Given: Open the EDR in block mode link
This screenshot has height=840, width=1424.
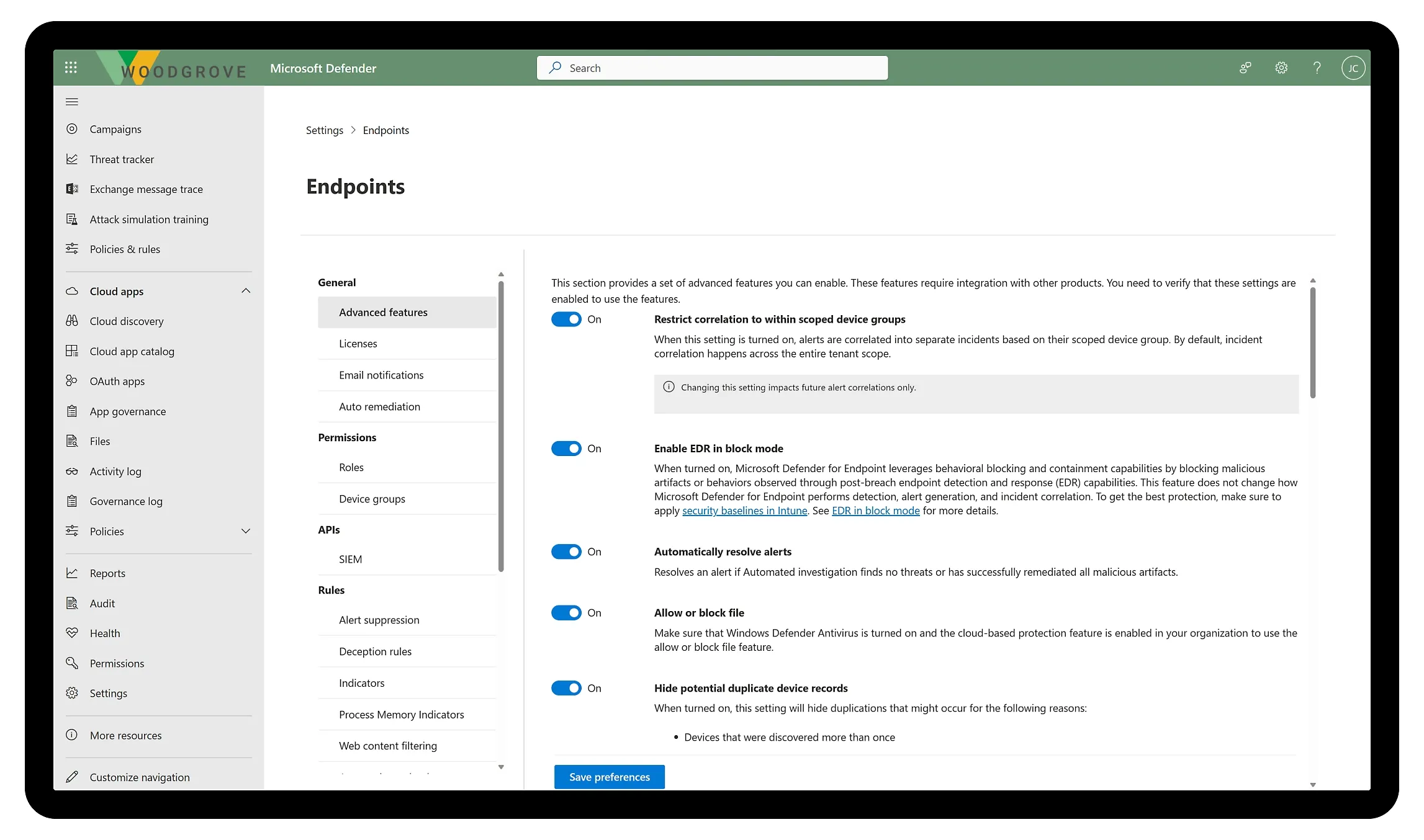Looking at the screenshot, I should tap(875, 511).
